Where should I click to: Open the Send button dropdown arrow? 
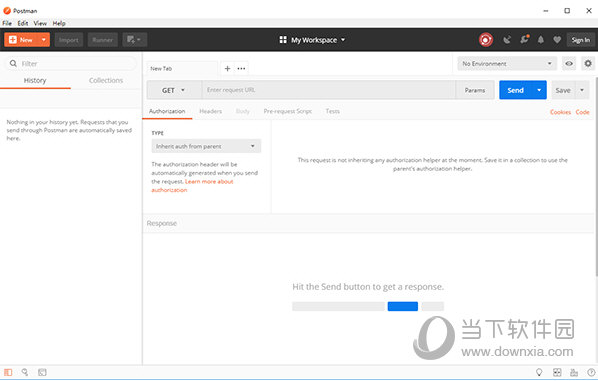539,90
